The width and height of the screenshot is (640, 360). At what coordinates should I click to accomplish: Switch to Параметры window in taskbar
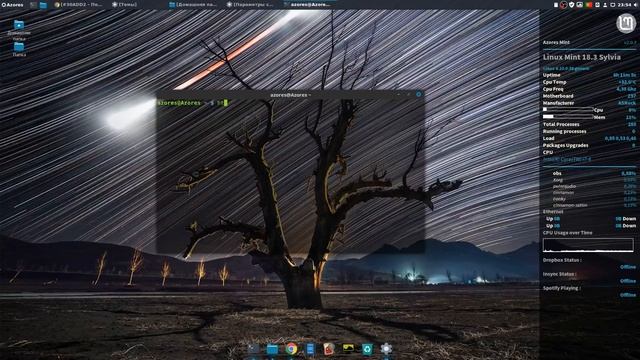(250, 4)
